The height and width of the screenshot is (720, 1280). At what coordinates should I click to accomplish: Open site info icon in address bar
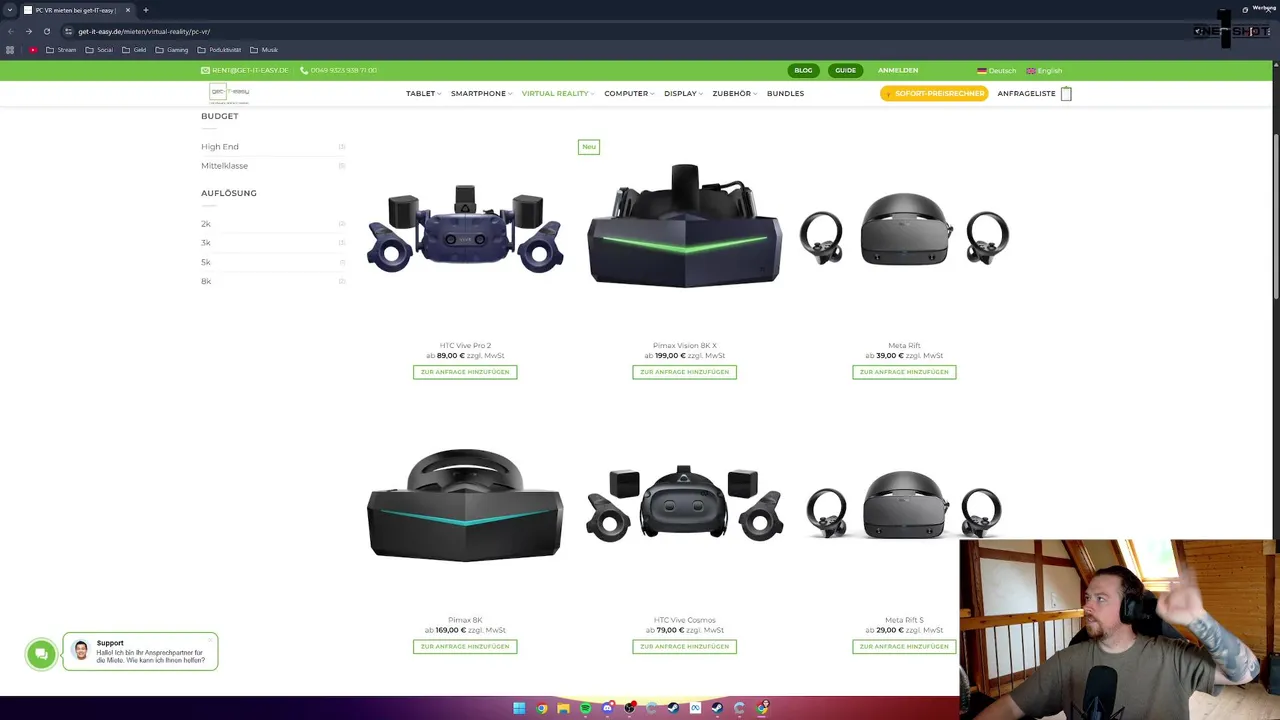(x=69, y=31)
